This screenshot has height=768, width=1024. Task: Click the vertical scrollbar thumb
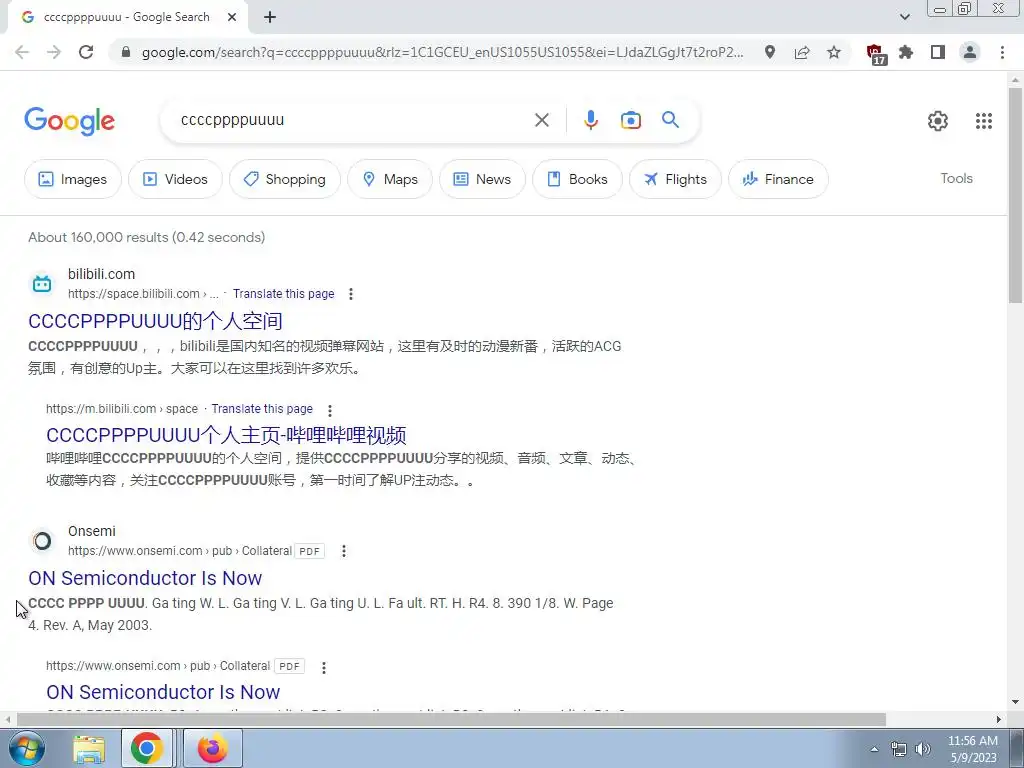tap(1015, 193)
